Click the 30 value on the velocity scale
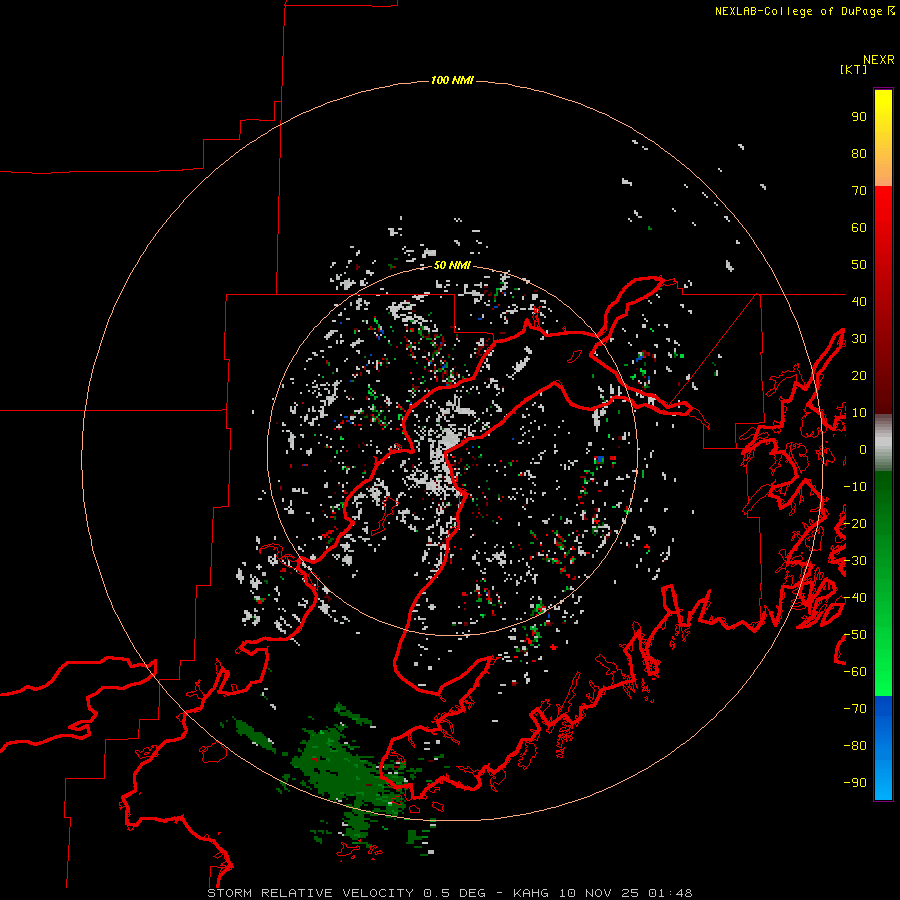Screen dimensions: 900x900 859,339
